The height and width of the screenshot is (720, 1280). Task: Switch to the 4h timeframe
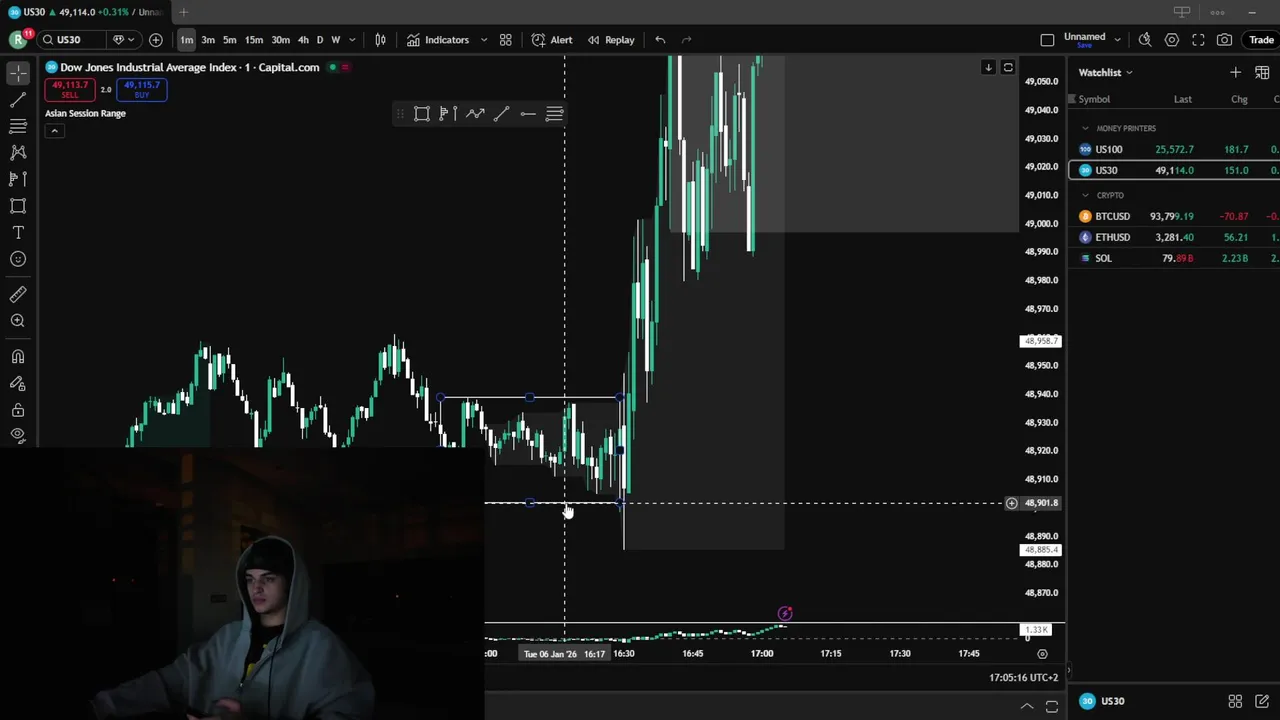pyautogui.click(x=303, y=40)
